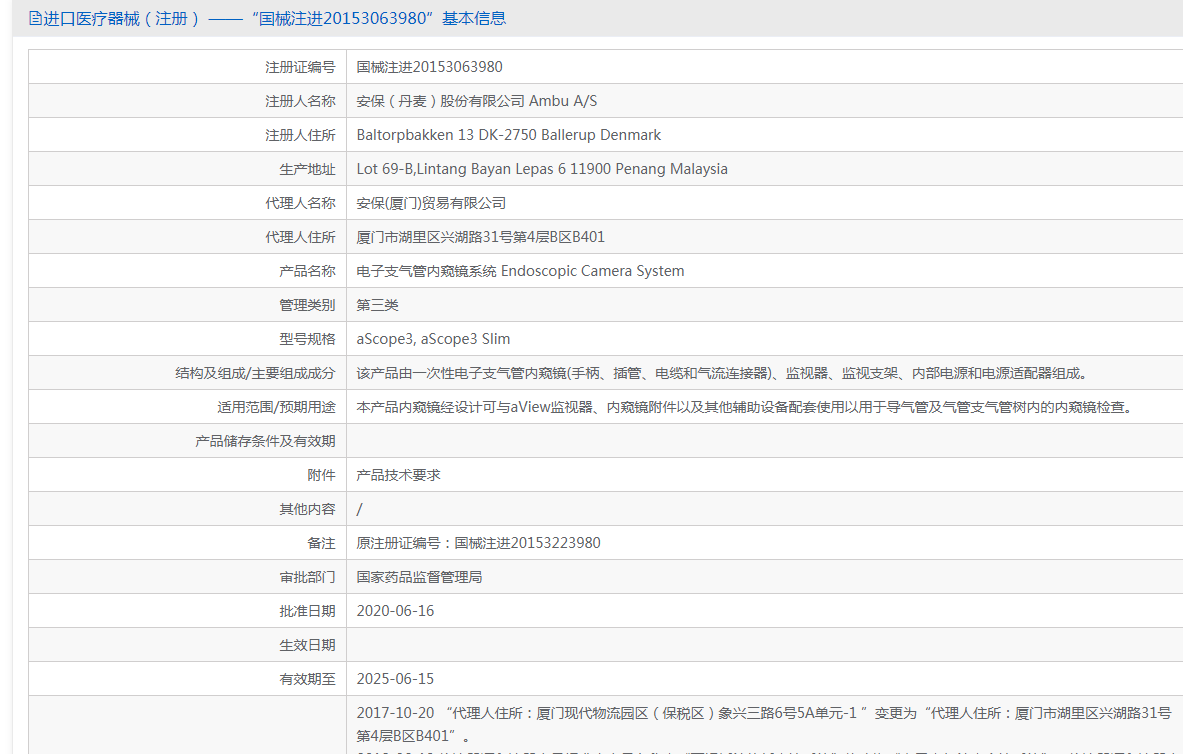Select the registration number 国械注进20153063980 cell
Screen dimensions: 1183x754
429,67
